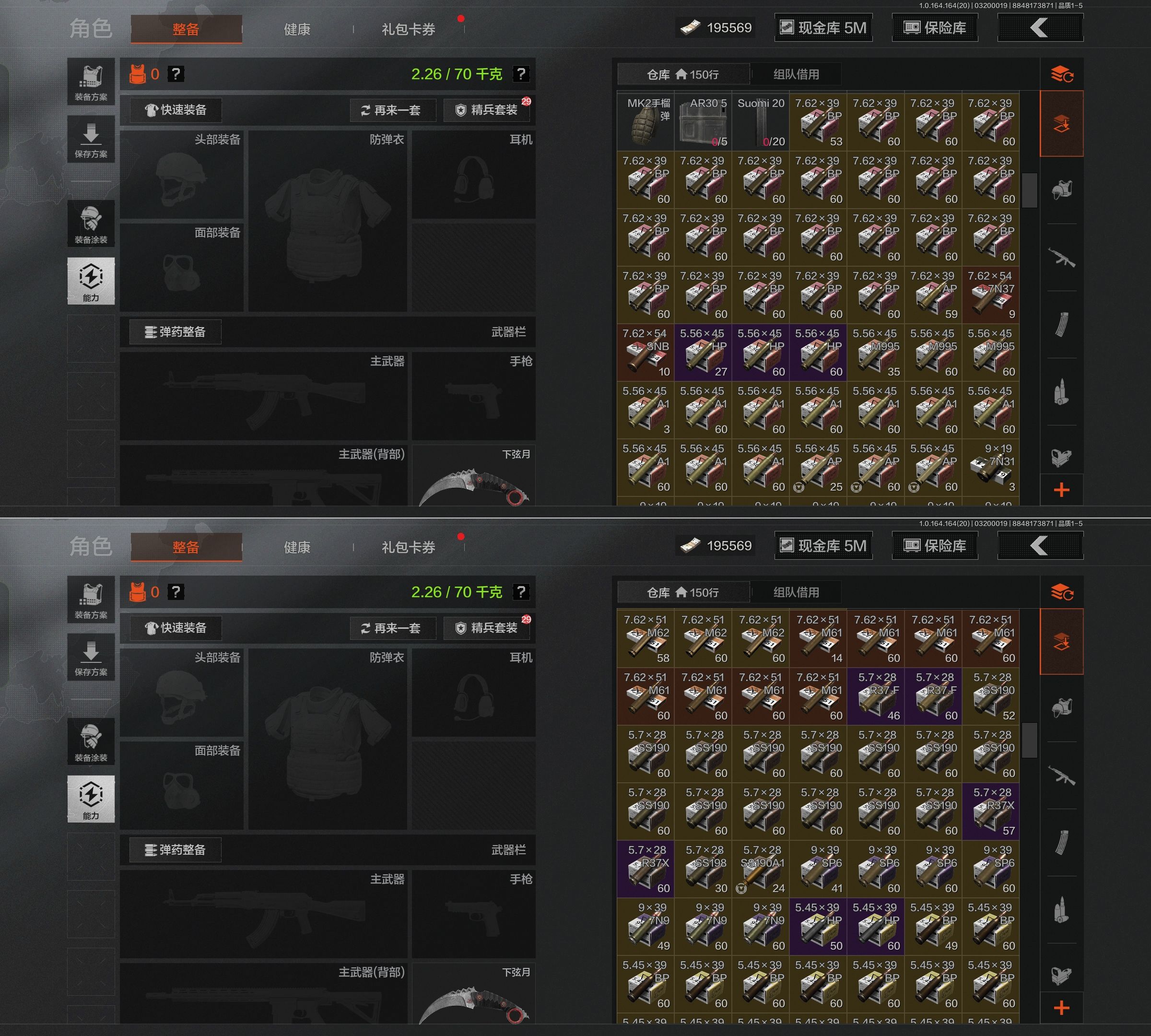Open 保险库 safe in the upper screen

pos(935,27)
